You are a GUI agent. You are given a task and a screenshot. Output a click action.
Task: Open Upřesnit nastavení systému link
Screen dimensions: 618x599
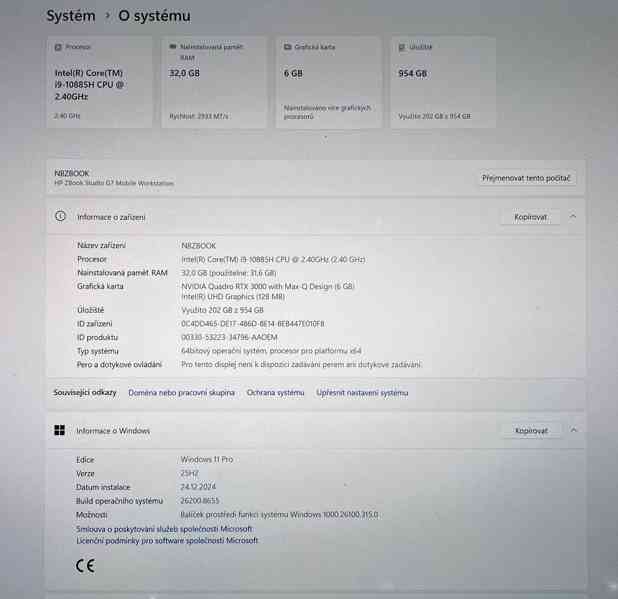tap(362, 393)
